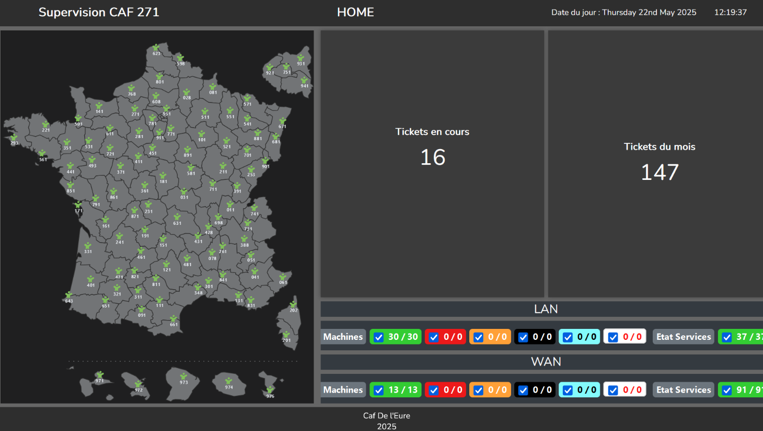Toggle LAN Etat Services green 37 checkbox
Screen dimensions: 763x431
[x=727, y=337]
